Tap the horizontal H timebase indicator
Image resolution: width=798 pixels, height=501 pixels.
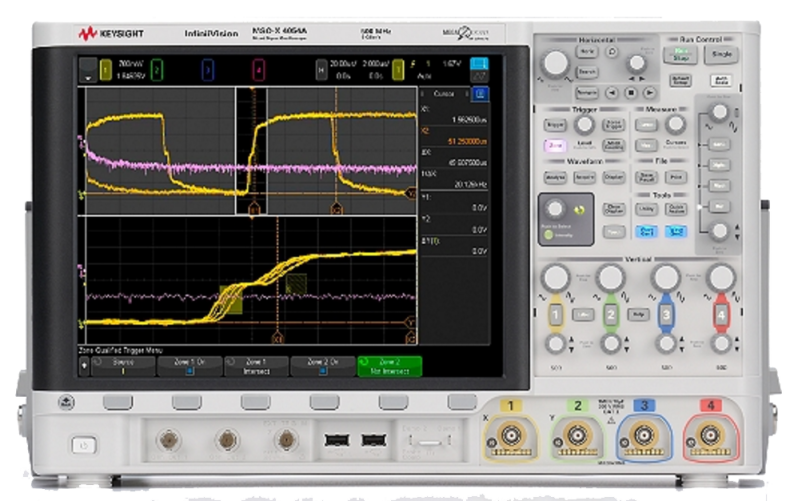(x=321, y=70)
